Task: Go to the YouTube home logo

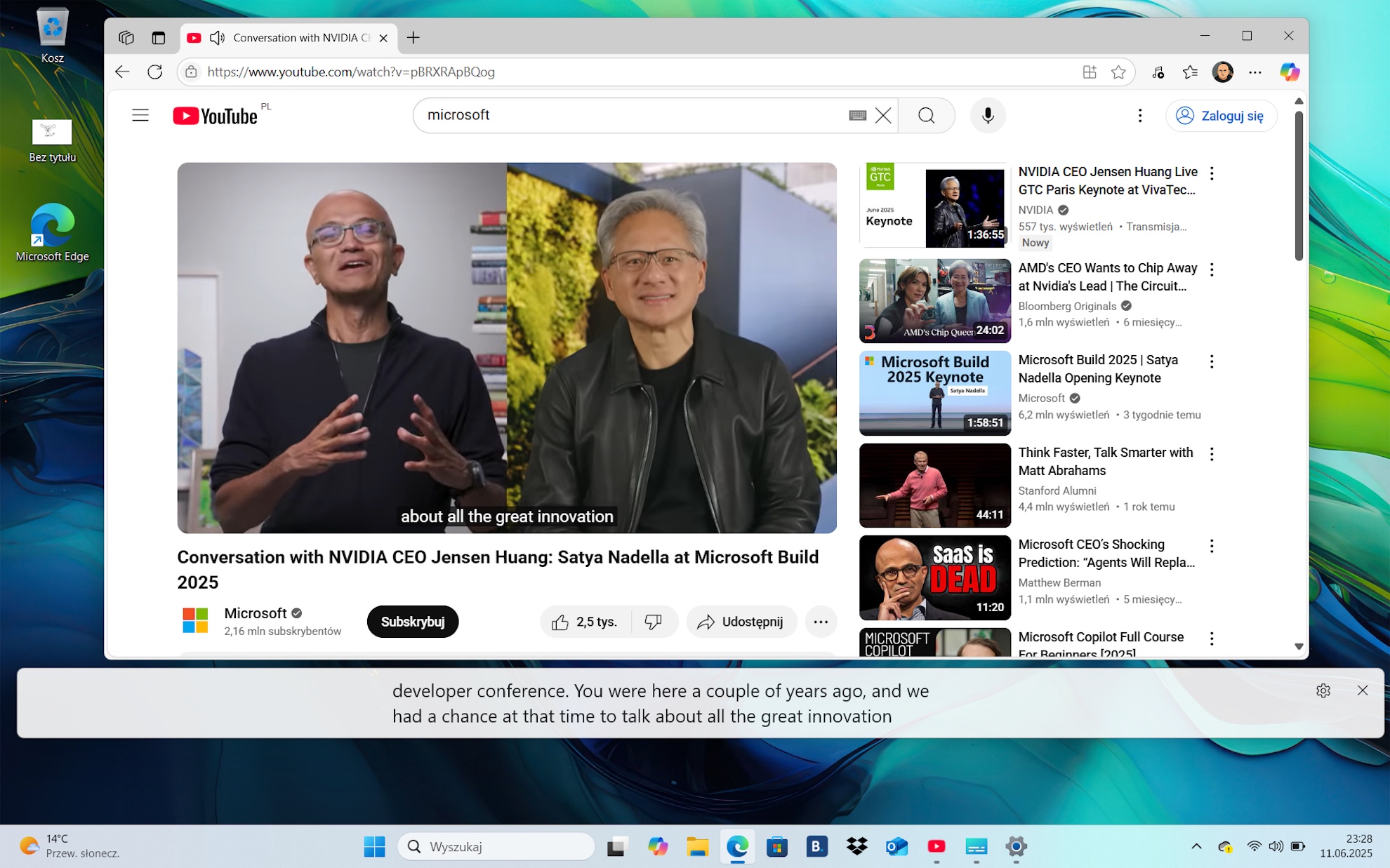Action: coord(216,115)
